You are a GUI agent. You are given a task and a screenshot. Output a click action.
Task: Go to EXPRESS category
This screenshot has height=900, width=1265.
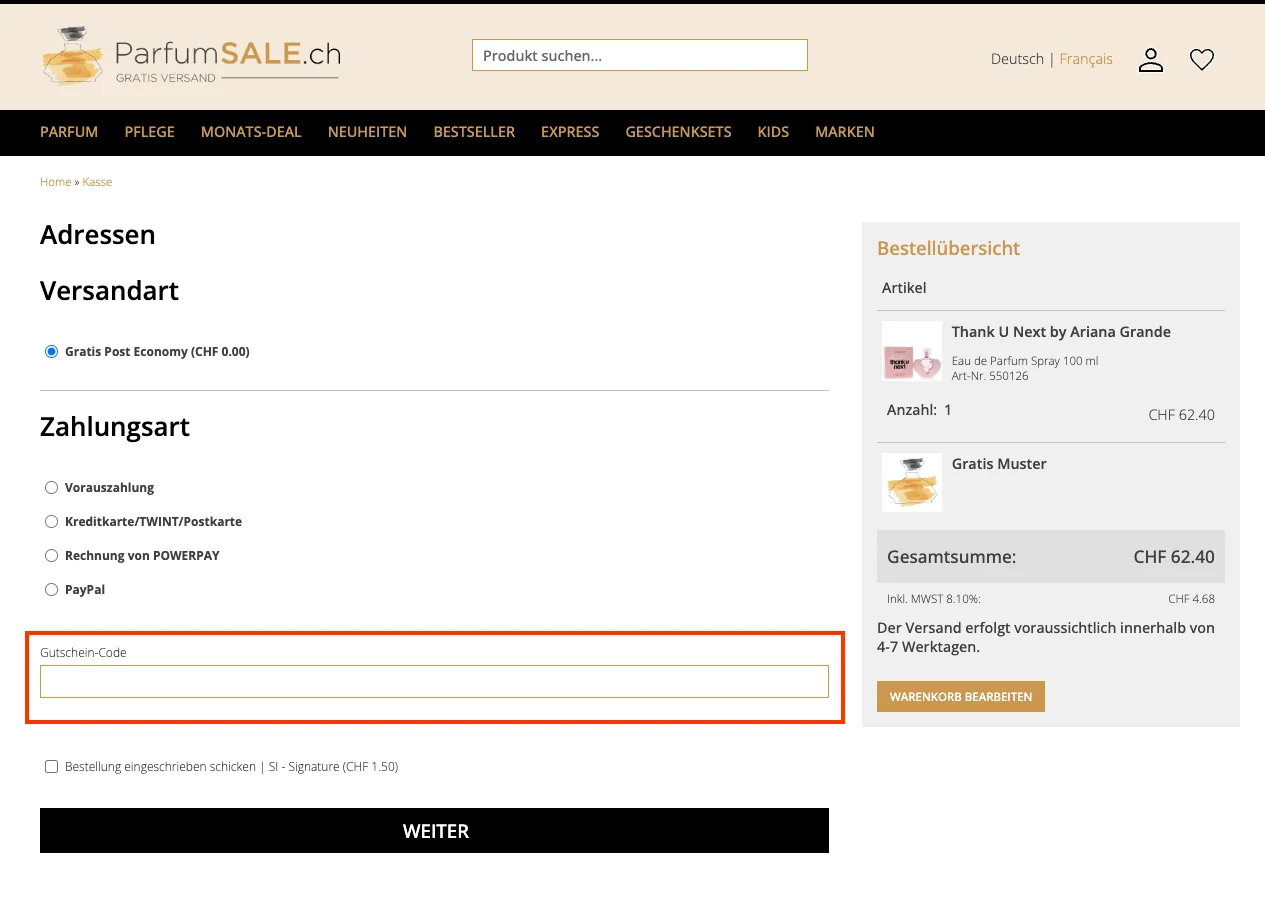[570, 132]
